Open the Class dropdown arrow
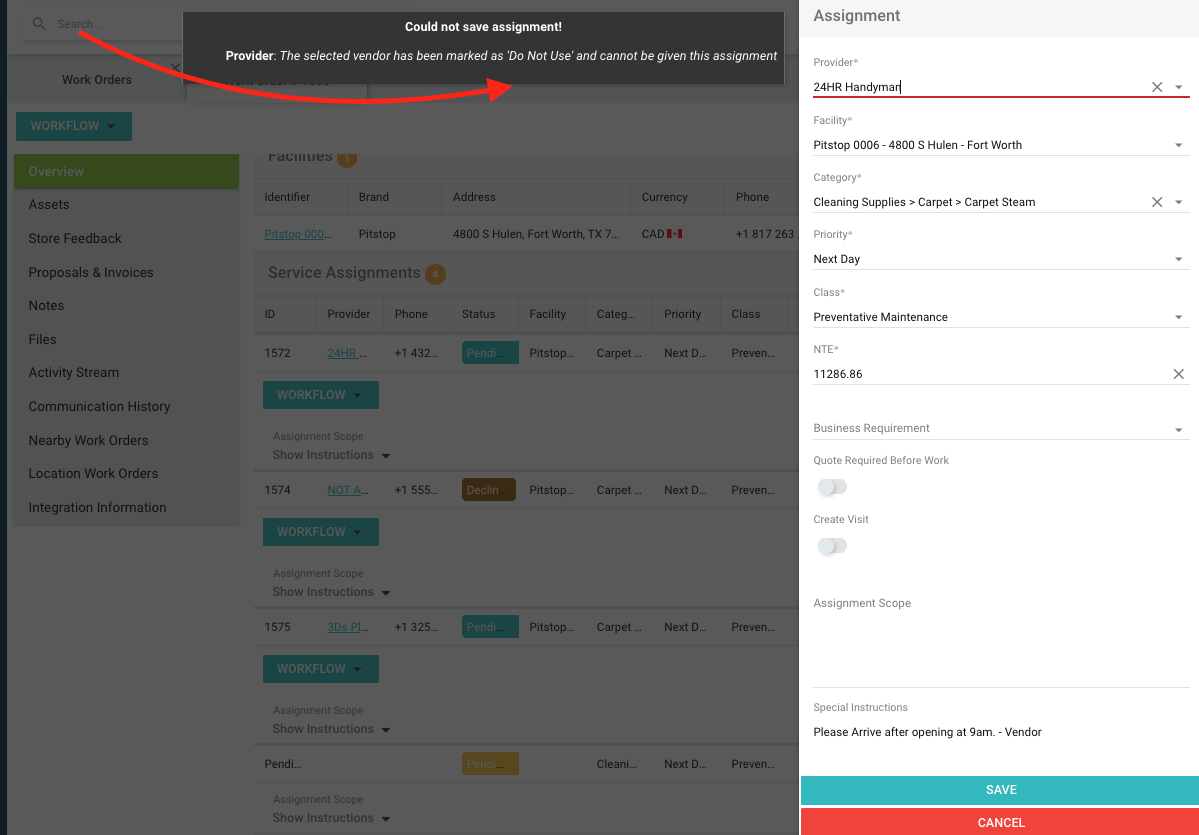1199x835 pixels. (x=1179, y=318)
